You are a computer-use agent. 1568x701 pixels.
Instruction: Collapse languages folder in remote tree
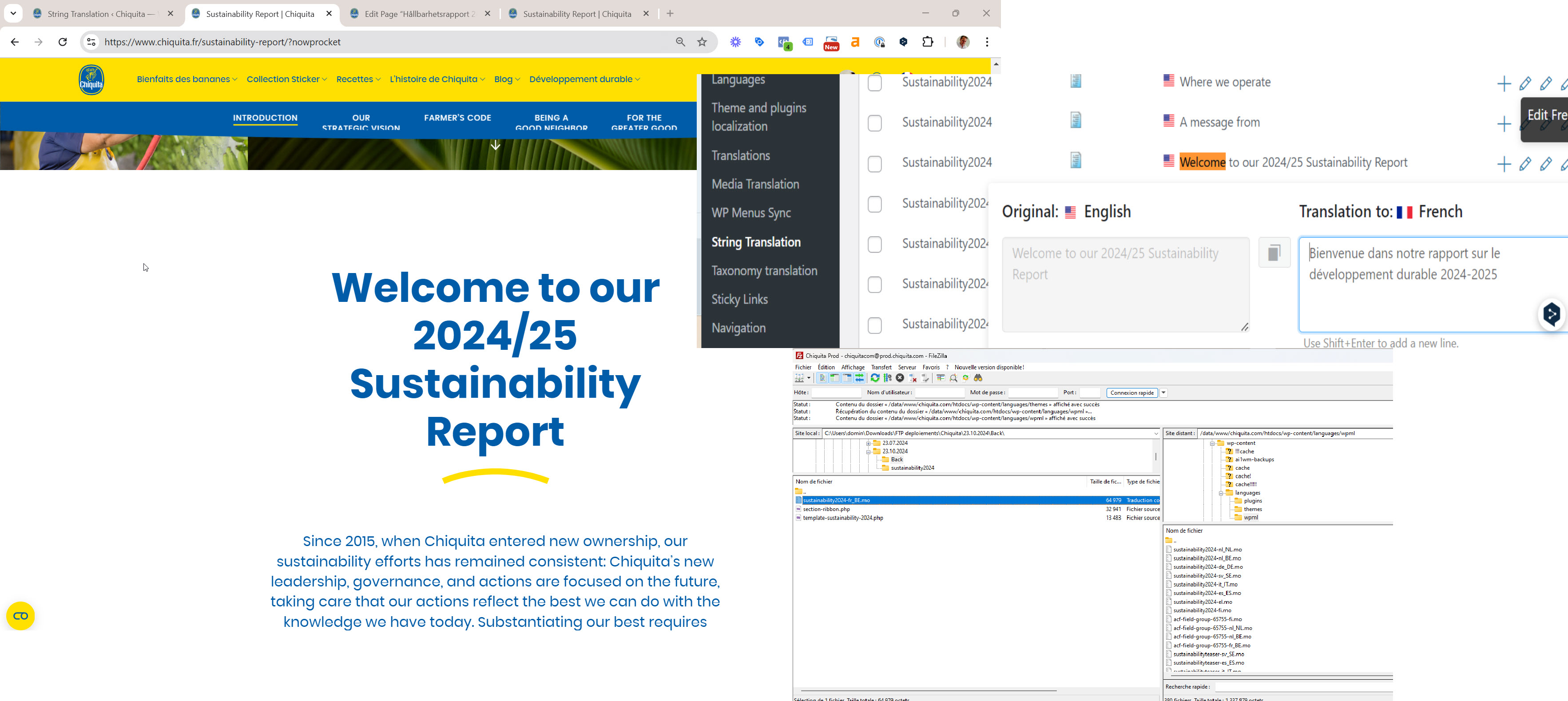1220,493
